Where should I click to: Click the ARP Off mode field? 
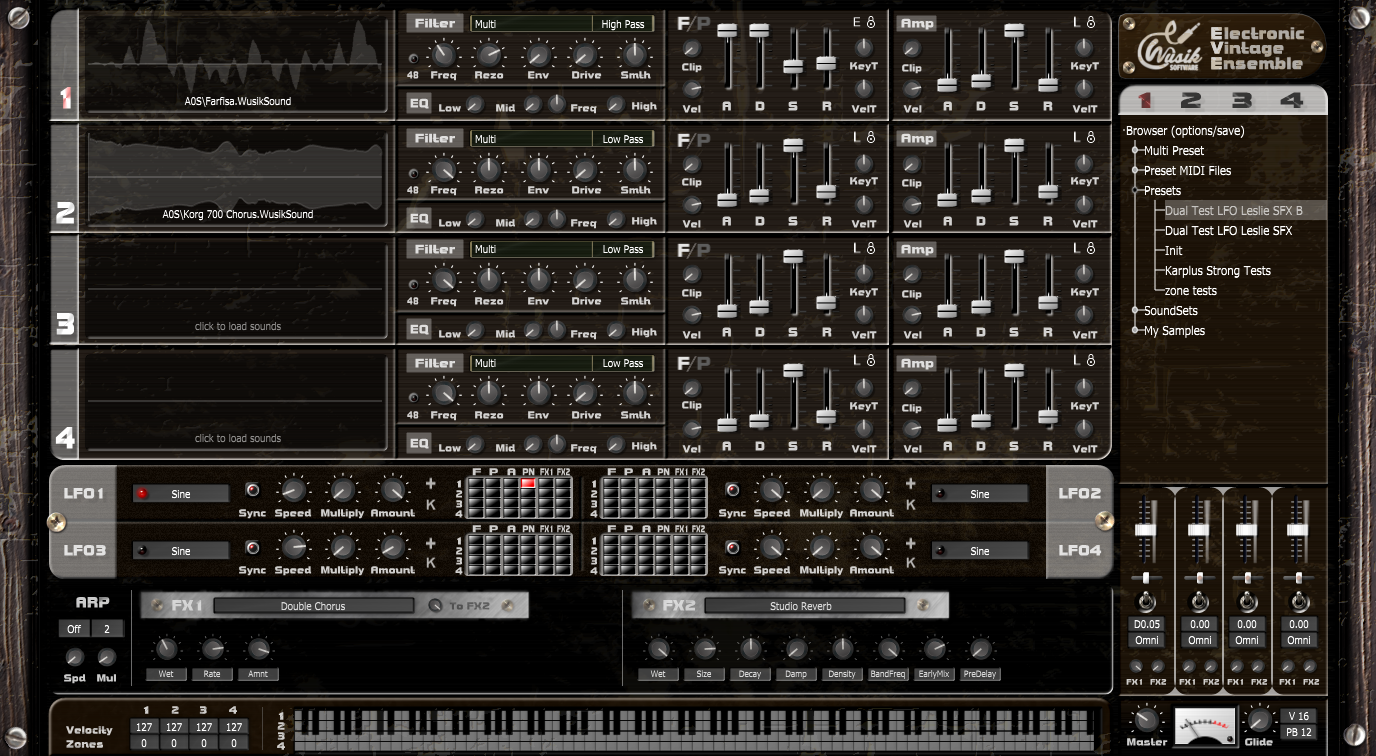(74, 629)
